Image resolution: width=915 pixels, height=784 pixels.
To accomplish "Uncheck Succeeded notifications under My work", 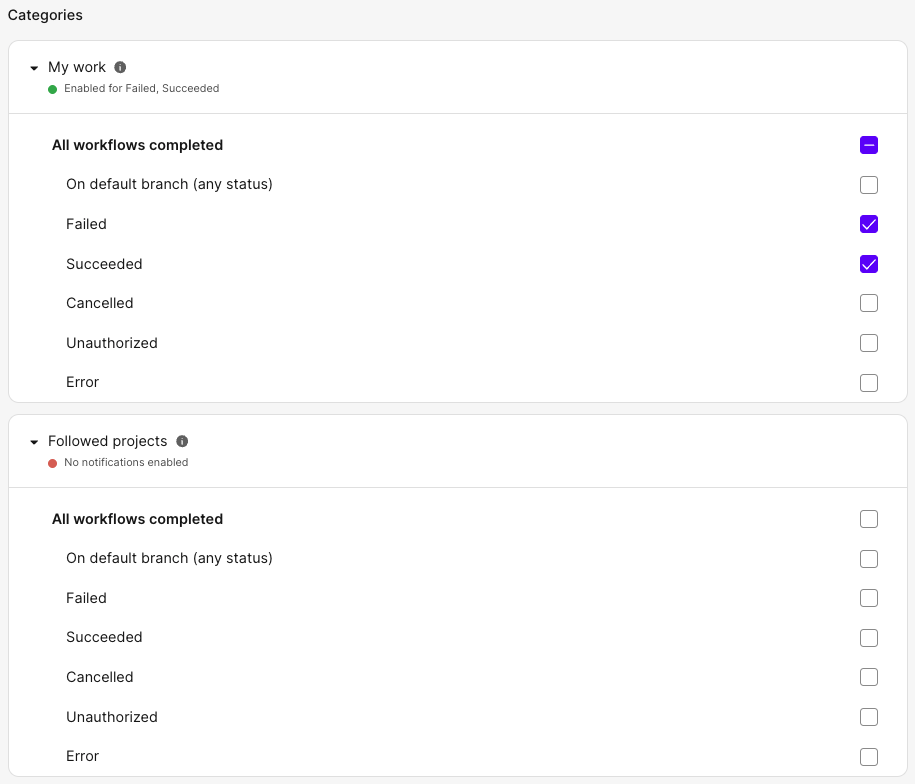I will (x=868, y=264).
